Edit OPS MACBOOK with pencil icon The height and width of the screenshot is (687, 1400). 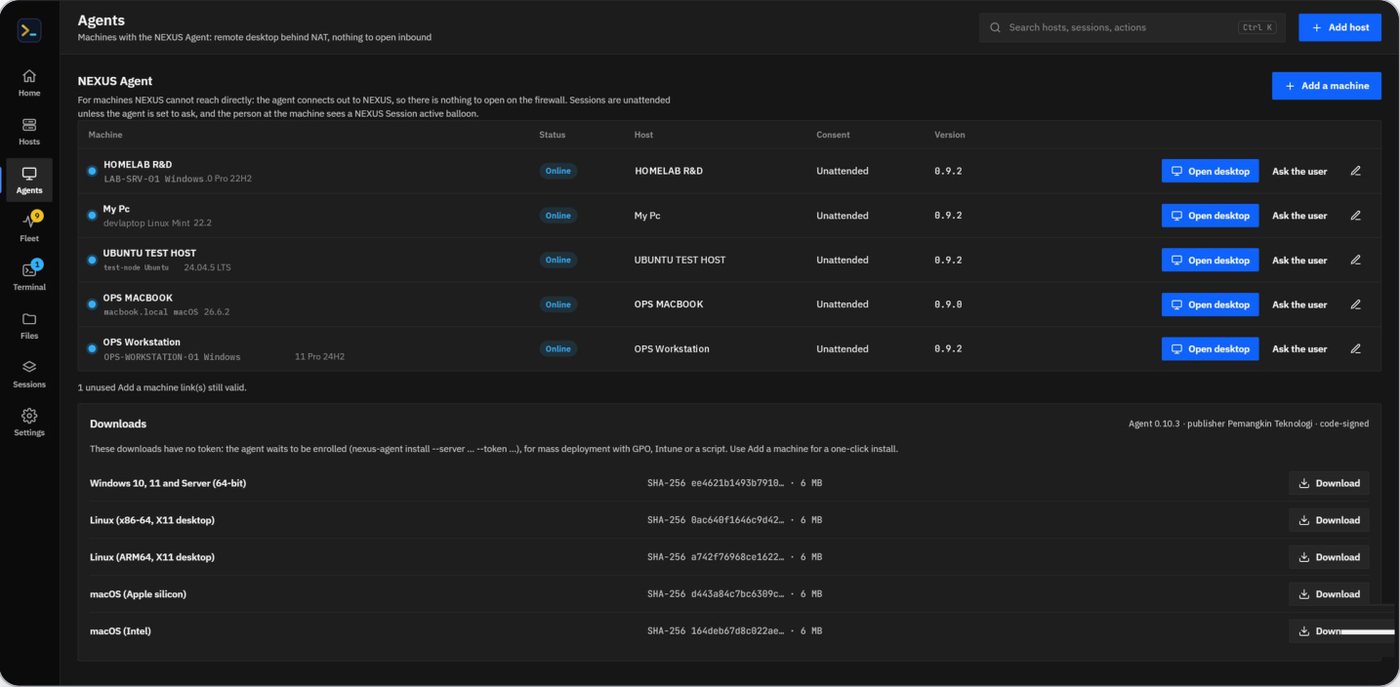tap(1356, 304)
